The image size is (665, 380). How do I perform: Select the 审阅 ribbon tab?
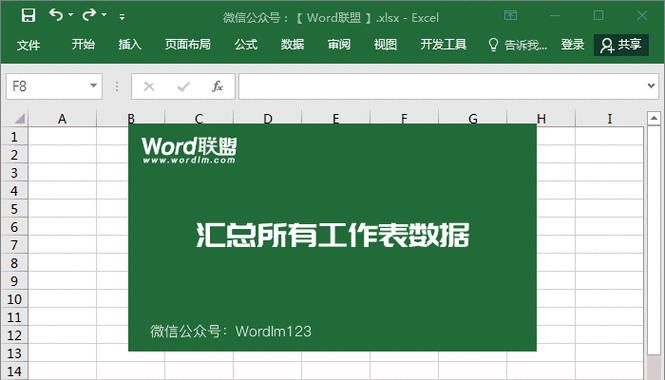pyautogui.click(x=339, y=44)
